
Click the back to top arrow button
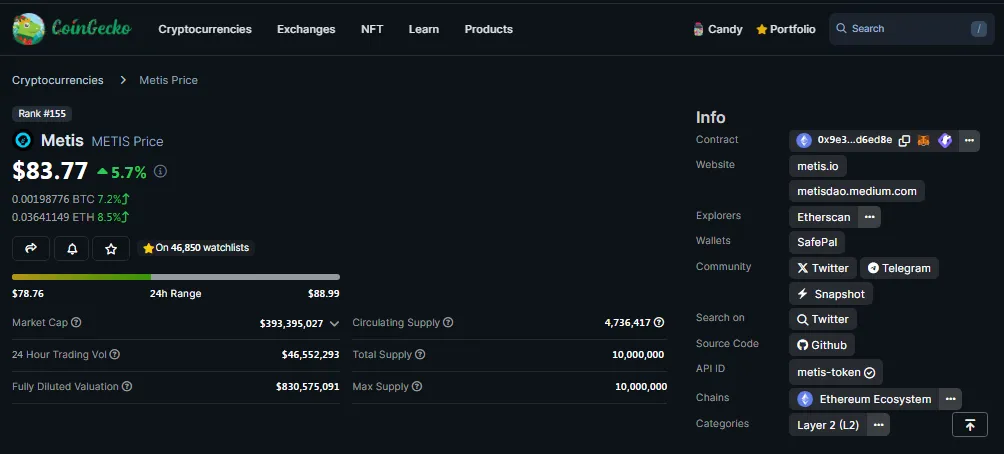click(970, 425)
